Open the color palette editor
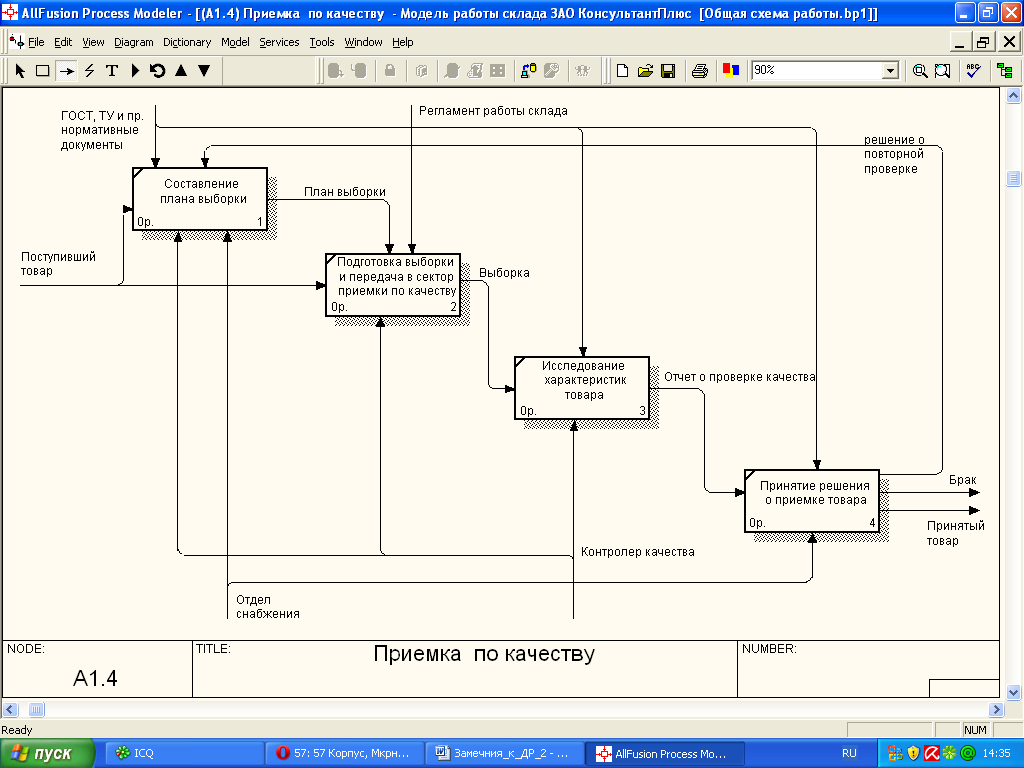Screen dimensions: 1024x768 (x=731, y=70)
